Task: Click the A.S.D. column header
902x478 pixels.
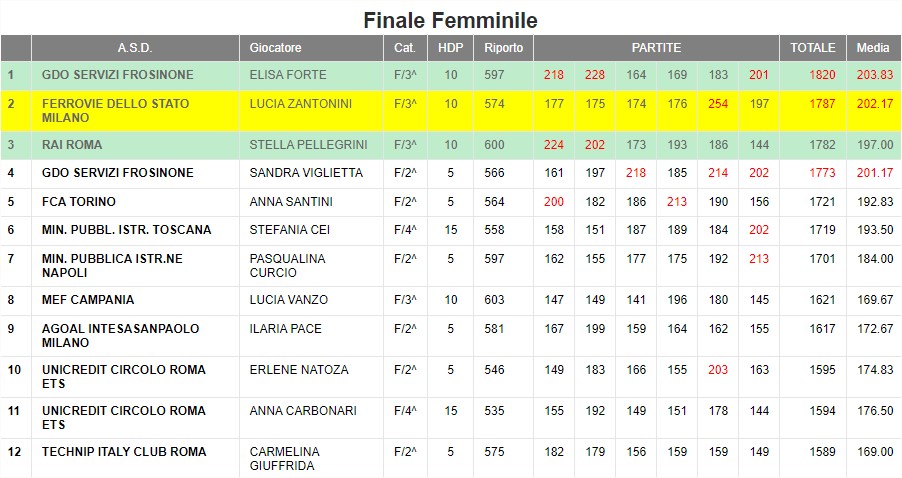Action: (135, 48)
